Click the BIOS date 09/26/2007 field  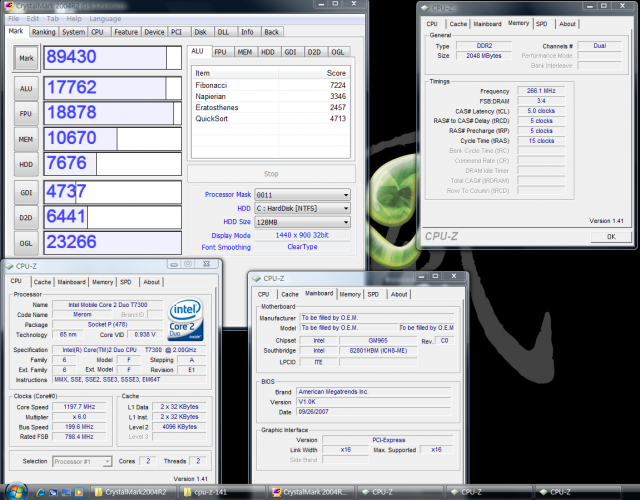[x=373, y=412]
